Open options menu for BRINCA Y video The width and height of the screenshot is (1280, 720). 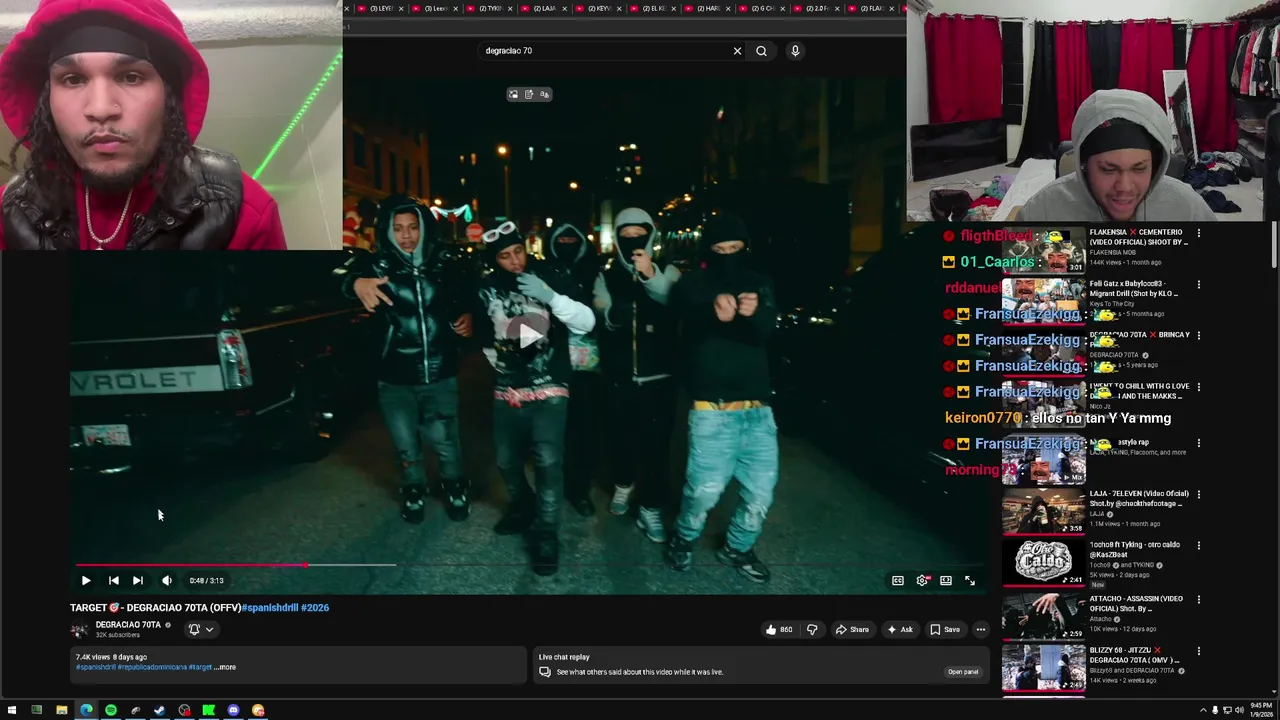(x=1199, y=335)
